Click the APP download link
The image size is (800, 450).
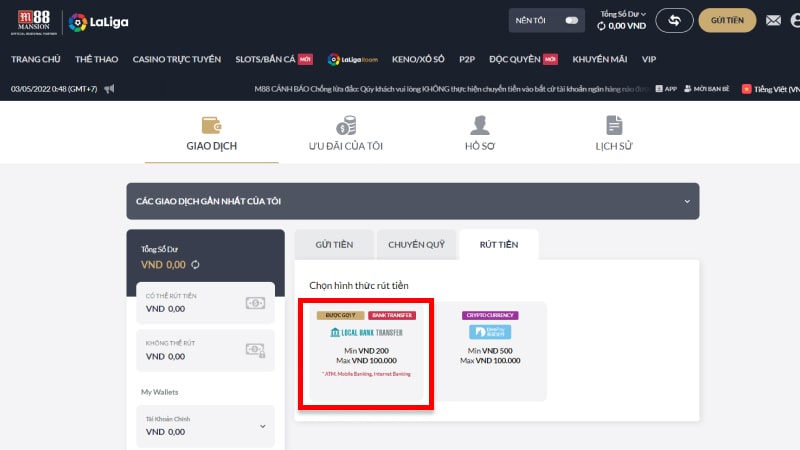(x=666, y=89)
